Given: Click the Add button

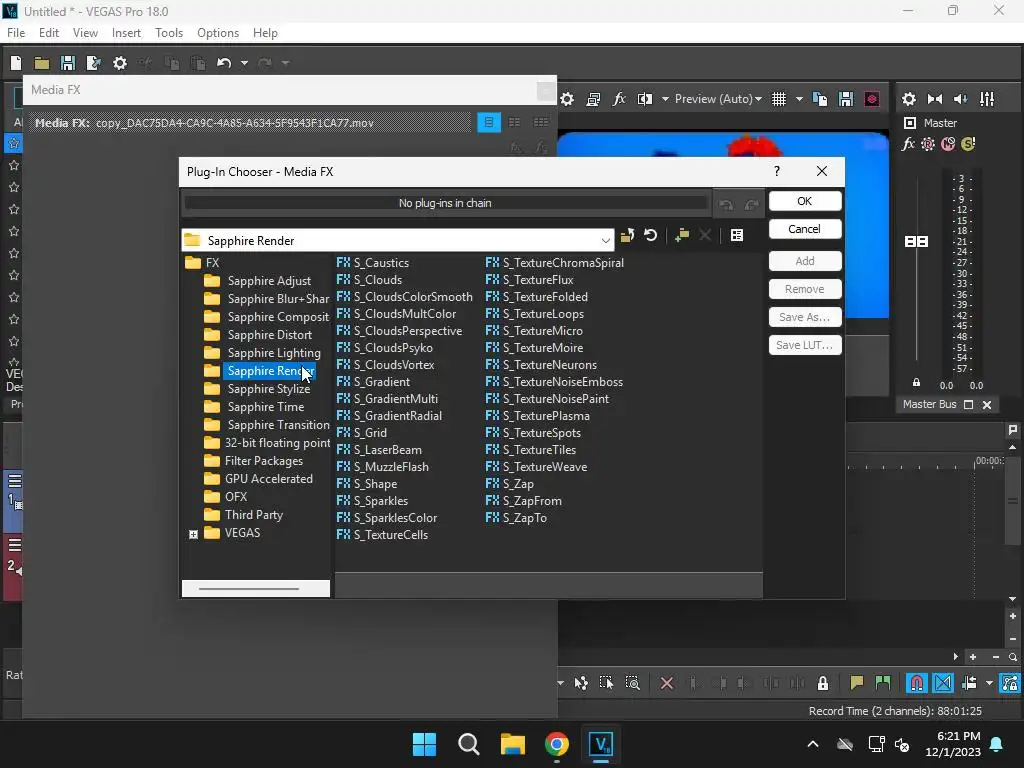Looking at the screenshot, I should [805, 261].
